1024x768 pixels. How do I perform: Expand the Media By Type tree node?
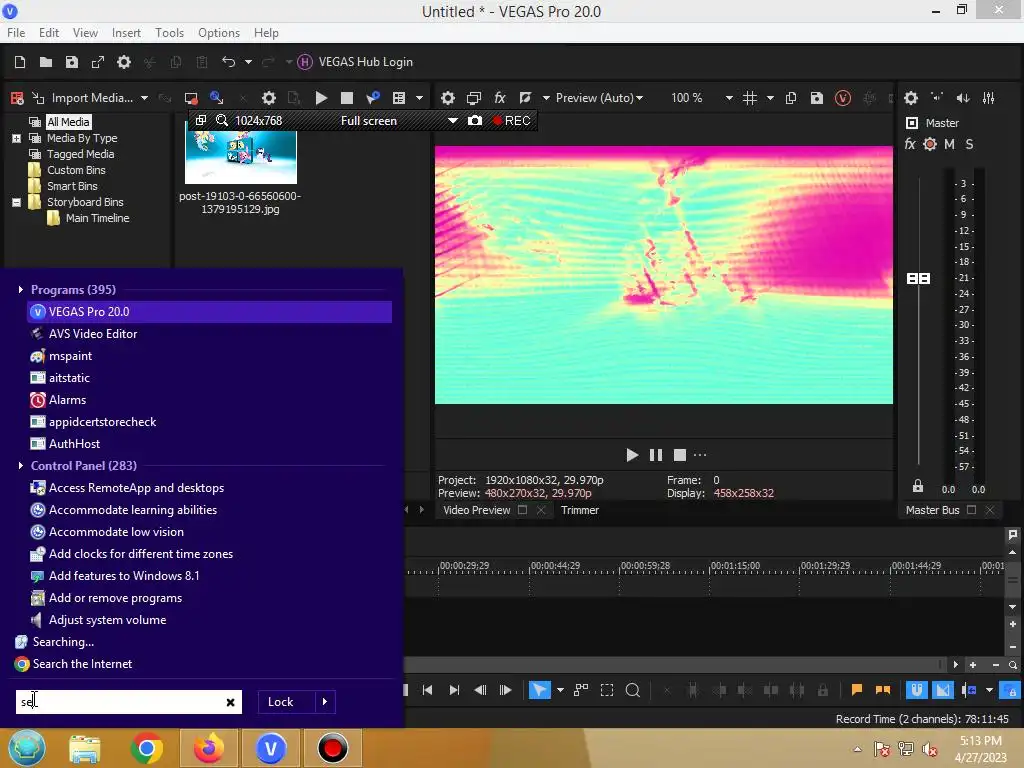(x=16, y=138)
